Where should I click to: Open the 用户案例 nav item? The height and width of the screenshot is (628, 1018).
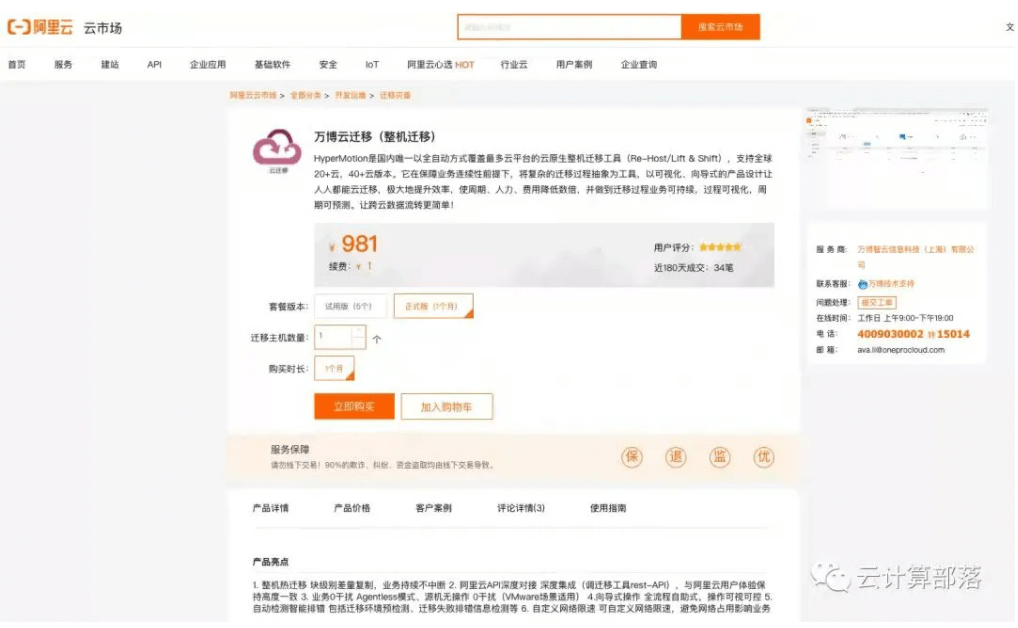[x=574, y=64]
